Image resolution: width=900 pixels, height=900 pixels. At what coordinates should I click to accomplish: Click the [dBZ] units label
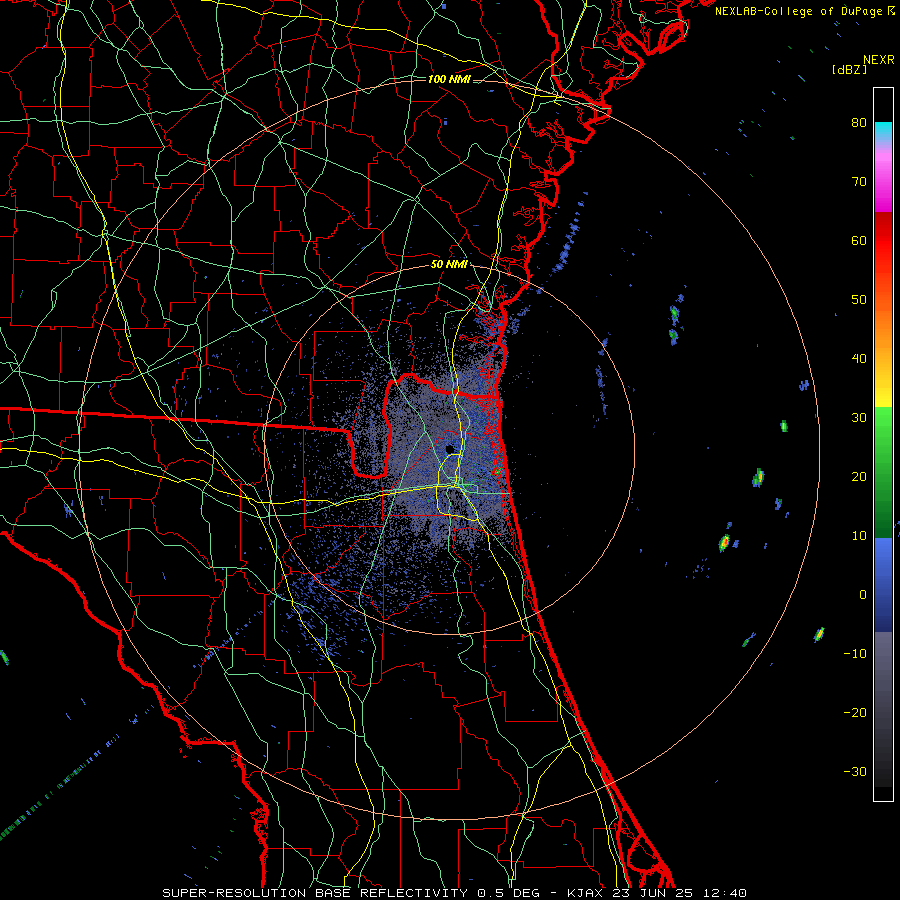pyautogui.click(x=849, y=70)
